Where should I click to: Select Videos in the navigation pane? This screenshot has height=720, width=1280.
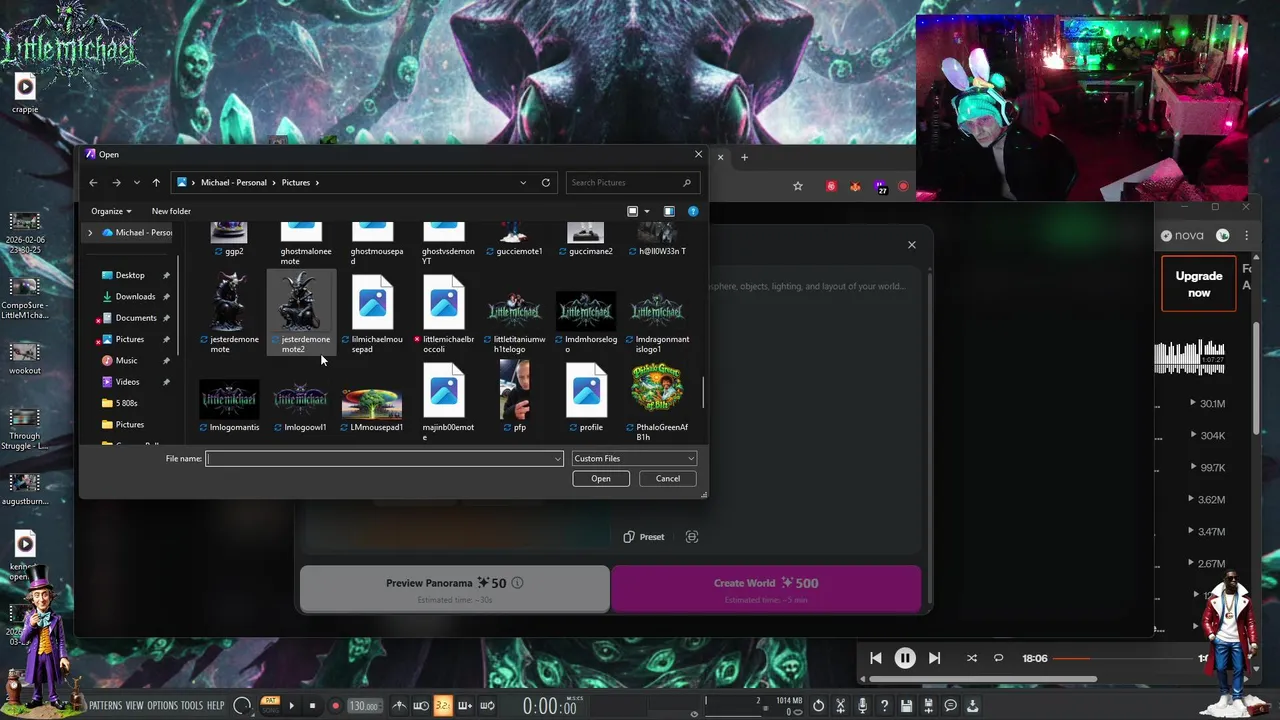127,381
